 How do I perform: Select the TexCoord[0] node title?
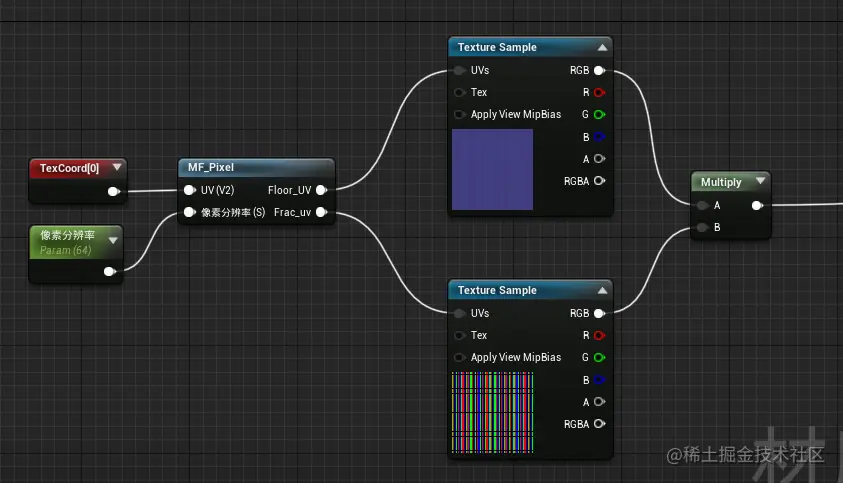point(69,168)
